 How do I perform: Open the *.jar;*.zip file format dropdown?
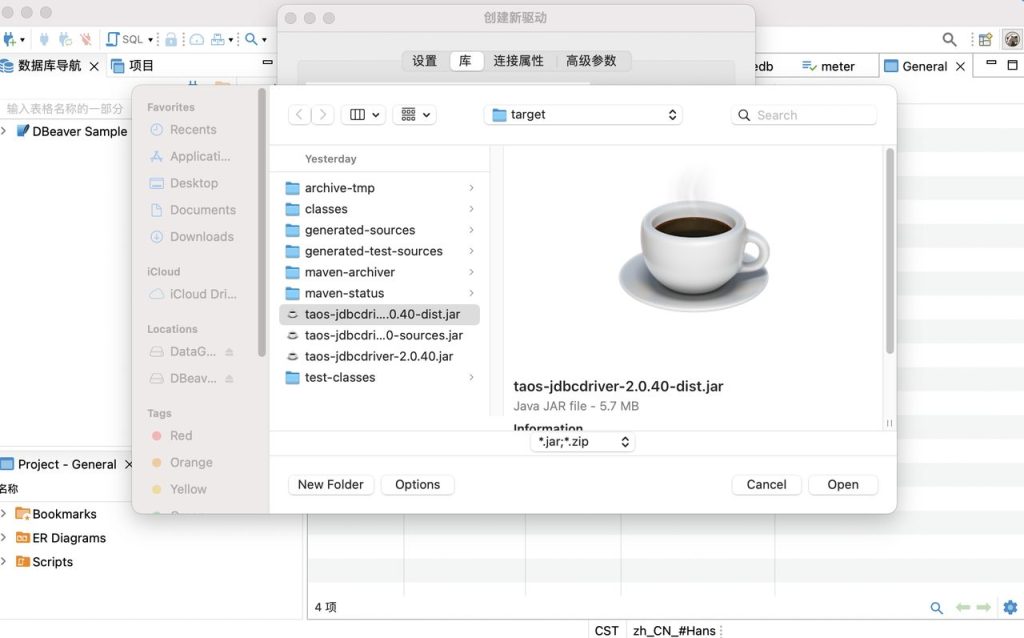pyautogui.click(x=583, y=441)
